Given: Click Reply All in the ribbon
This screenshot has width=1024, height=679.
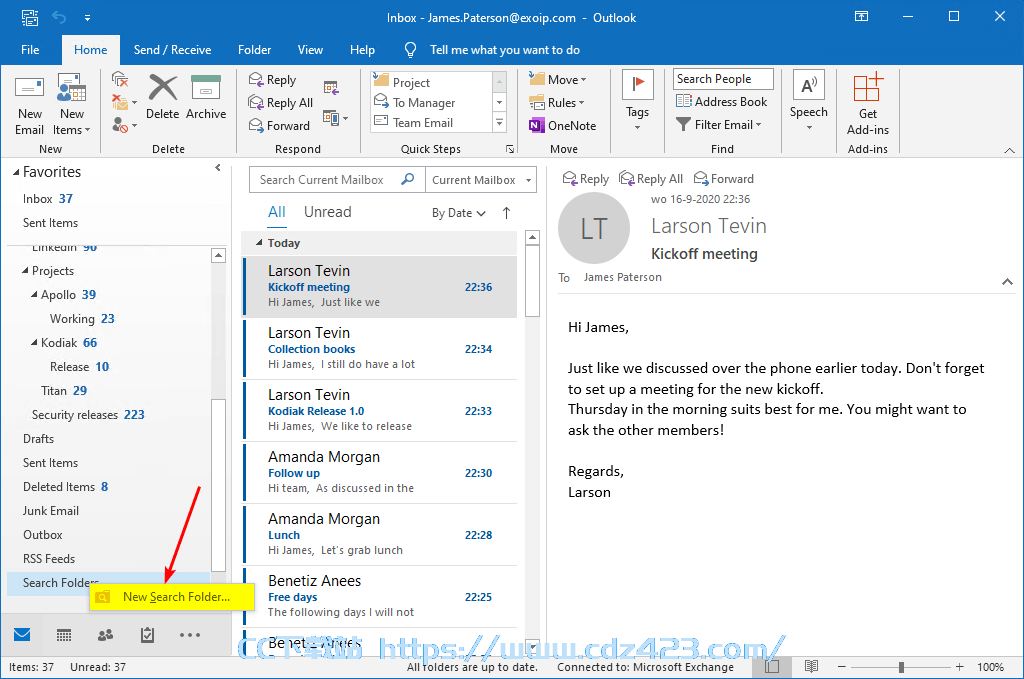Looking at the screenshot, I should (x=280, y=103).
